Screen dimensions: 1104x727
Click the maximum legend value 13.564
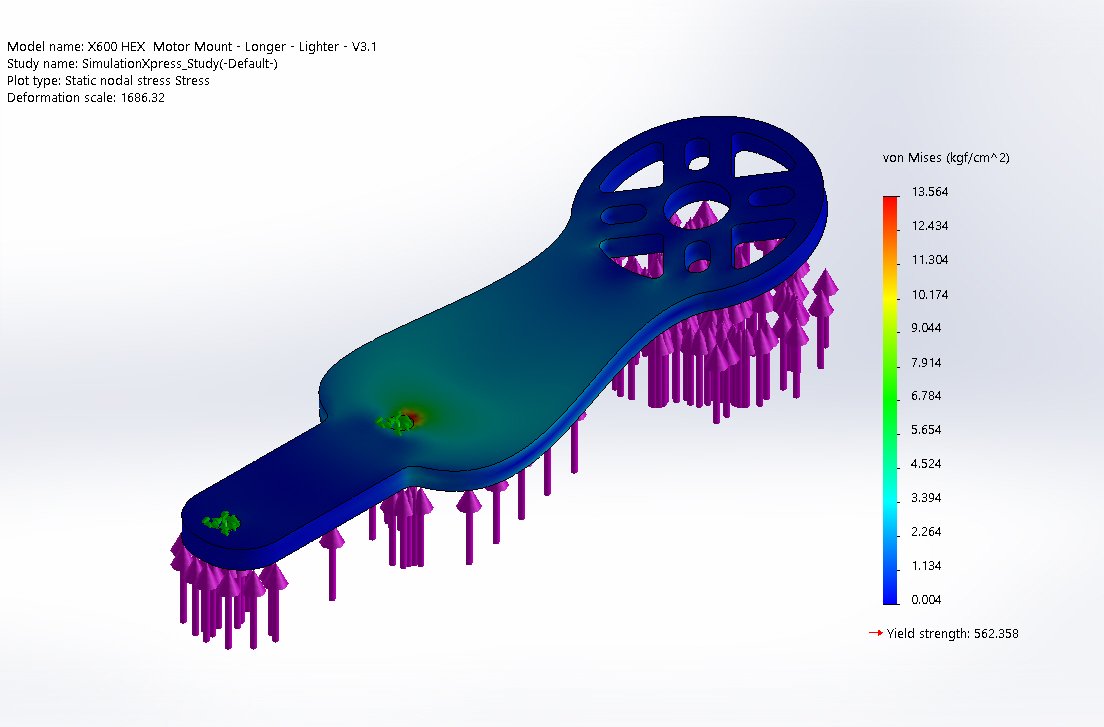pyautogui.click(x=929, y=191)
